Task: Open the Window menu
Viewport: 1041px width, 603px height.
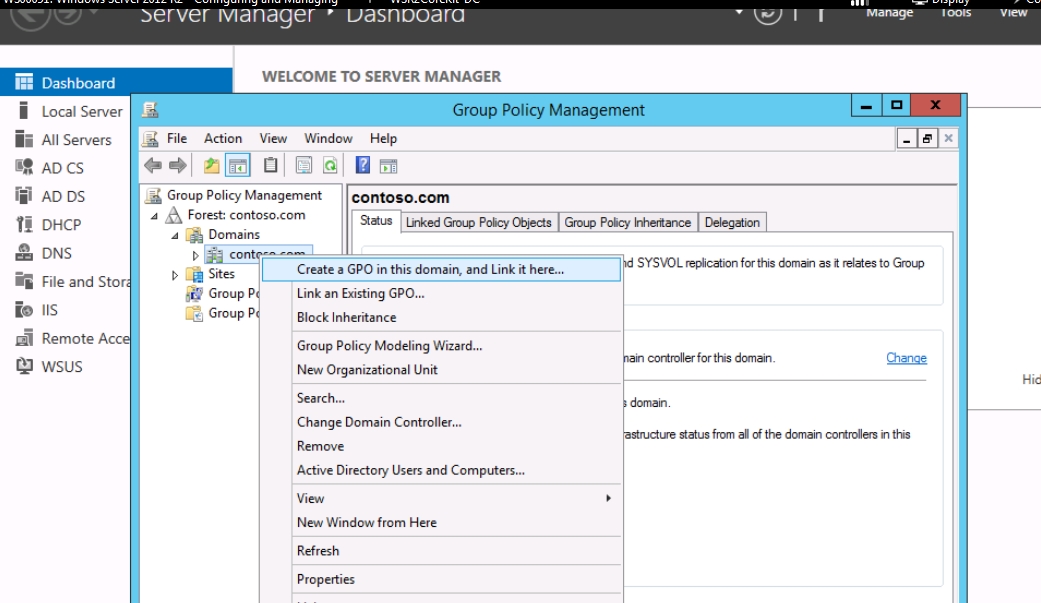Action: [x=328, y=138]
